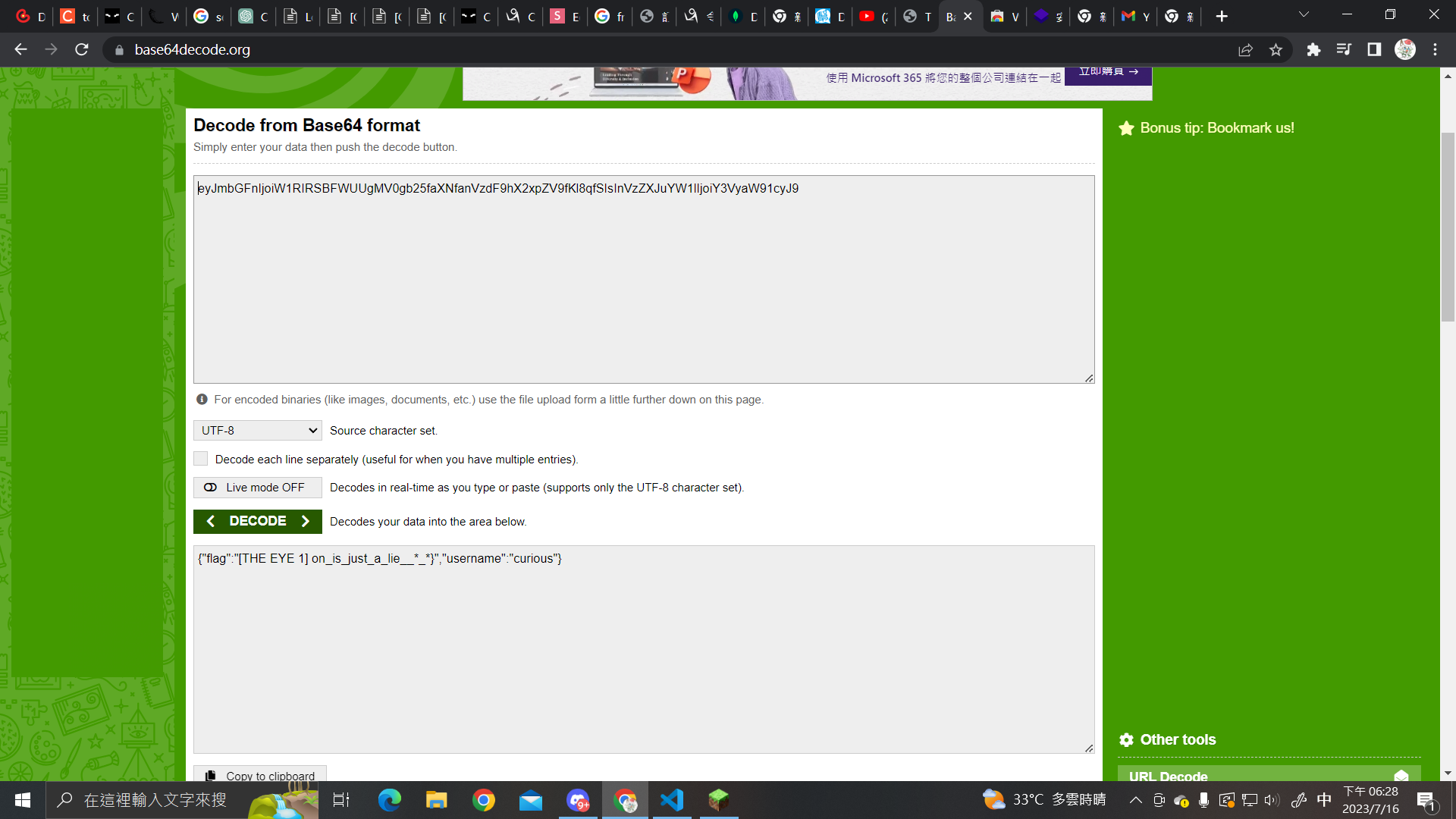
Task: Open the browser extensions puzzle icon
Action: point(1313,50)
